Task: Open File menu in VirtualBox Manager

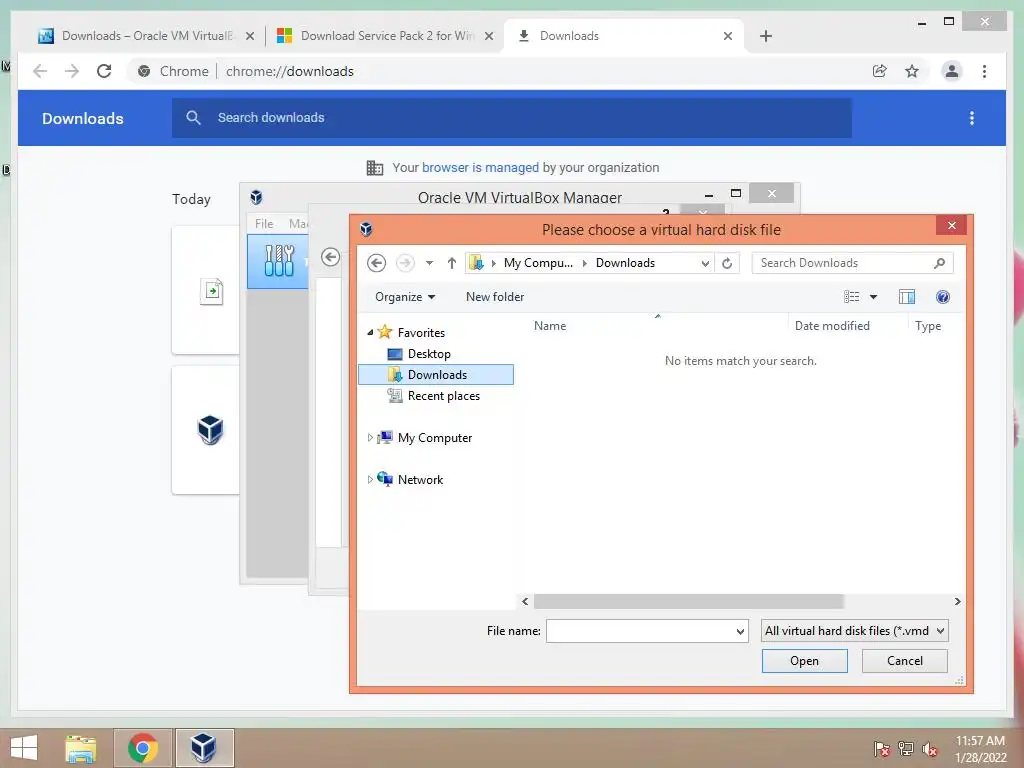Action: tap(264, 224)
